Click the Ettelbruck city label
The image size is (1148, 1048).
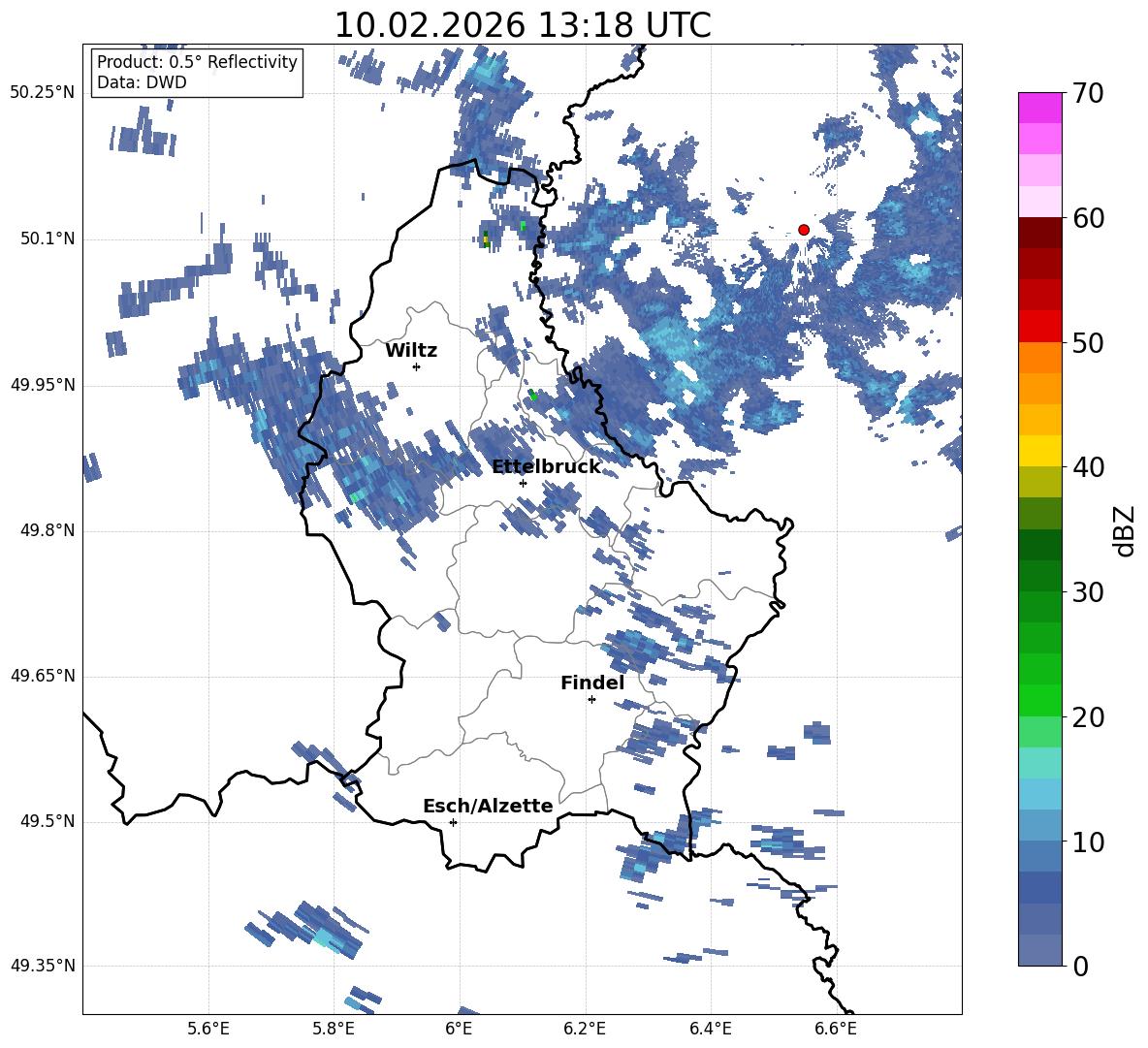pos(546,467)
